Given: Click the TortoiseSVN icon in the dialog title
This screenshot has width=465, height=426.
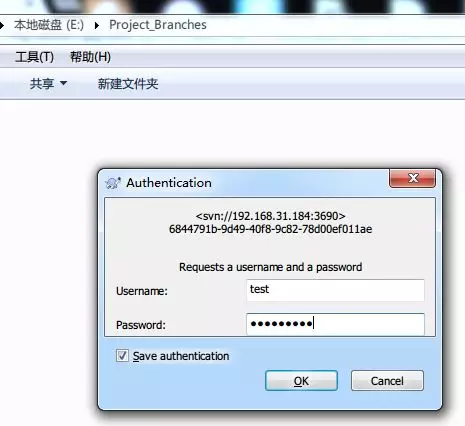Looking at the screenshot, I should click(113, 183).
